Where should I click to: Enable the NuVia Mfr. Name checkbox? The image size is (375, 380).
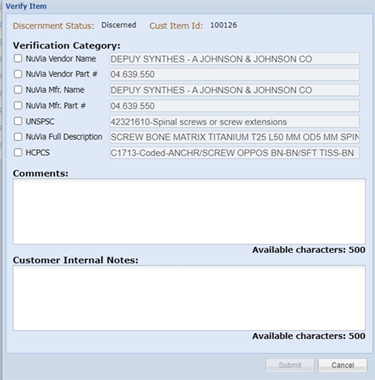click(x=18, y=90)
